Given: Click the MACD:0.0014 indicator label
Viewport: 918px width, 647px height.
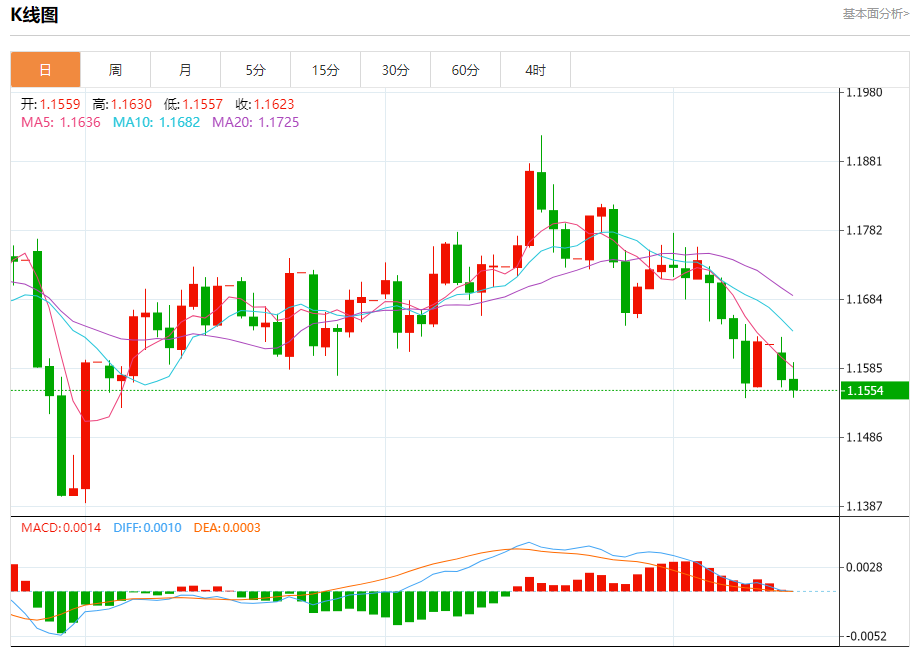Looking at the screenshot, I should click(x=61, y=528).
